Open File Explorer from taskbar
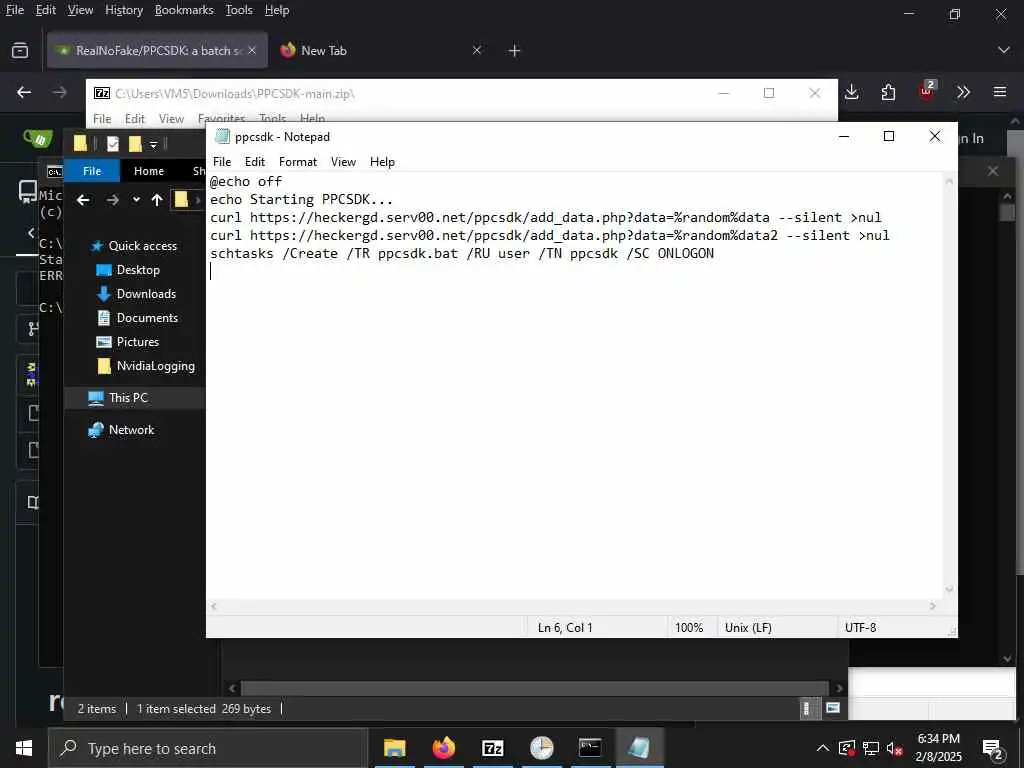 394,748
